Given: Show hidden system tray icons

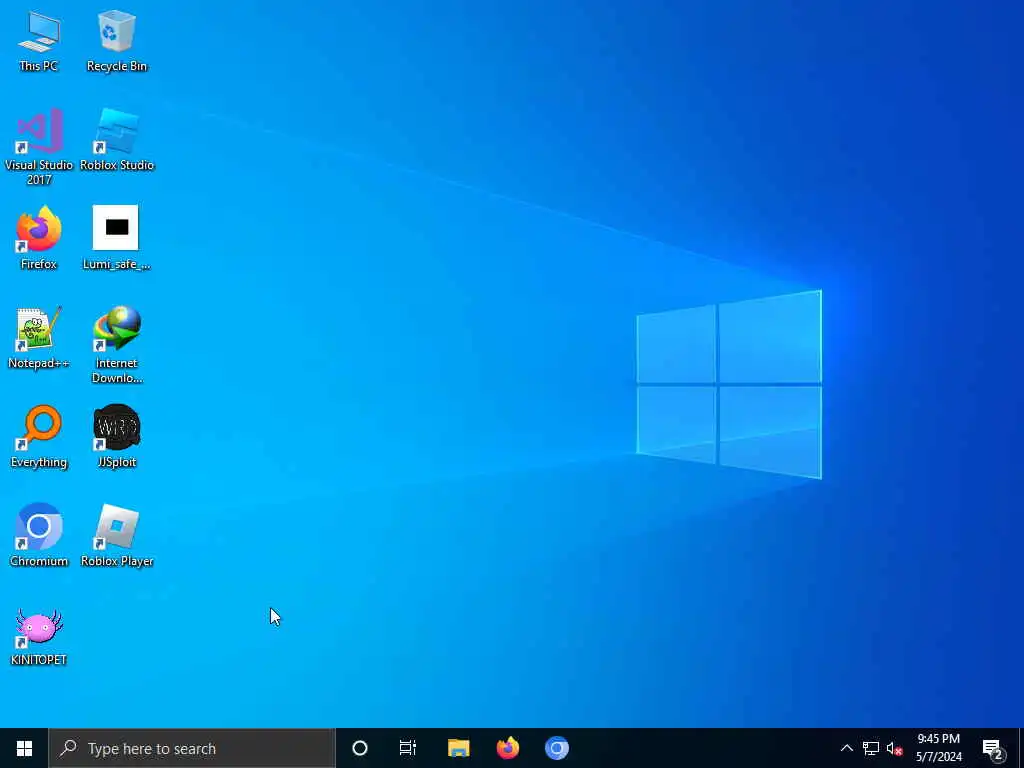Looking at the screenshot, I should pyautogui.click(x=846, y=748).
